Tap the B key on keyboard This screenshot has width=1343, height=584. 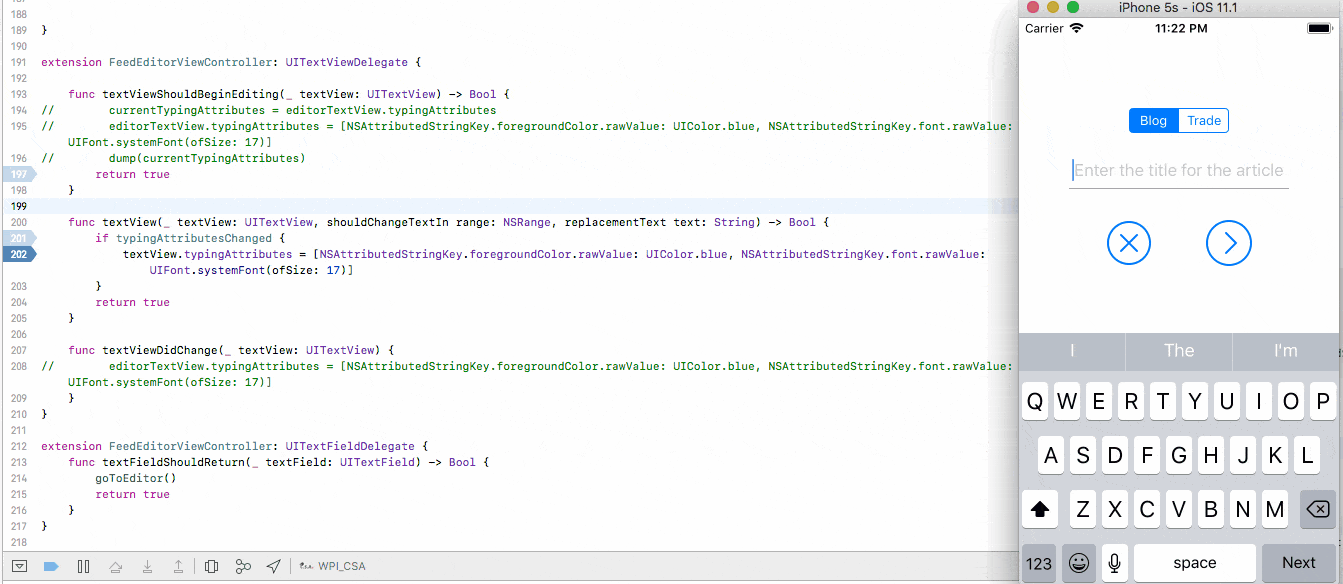point(1211,510)
